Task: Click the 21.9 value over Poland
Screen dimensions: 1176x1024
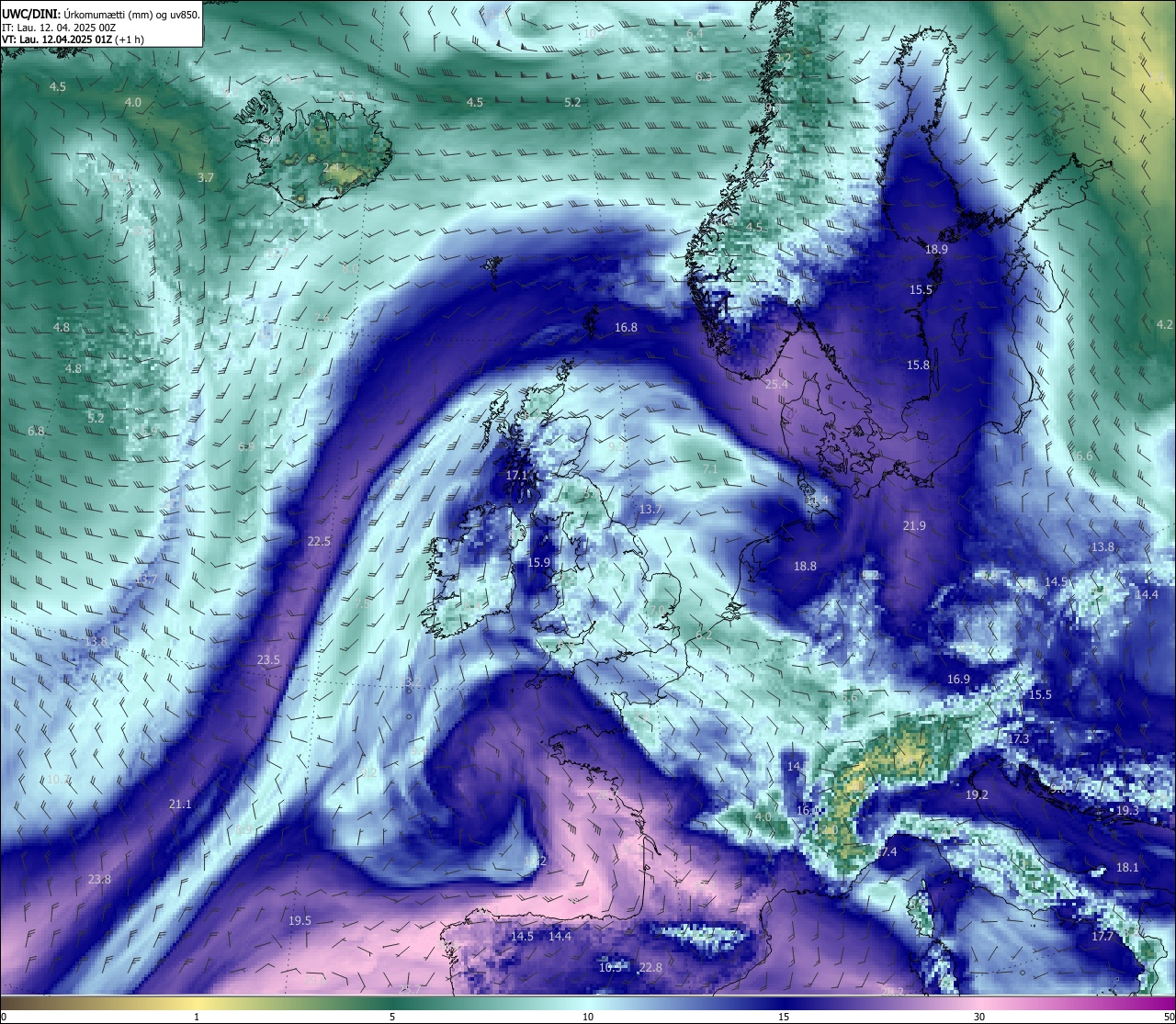Action: tap(914, 525)
